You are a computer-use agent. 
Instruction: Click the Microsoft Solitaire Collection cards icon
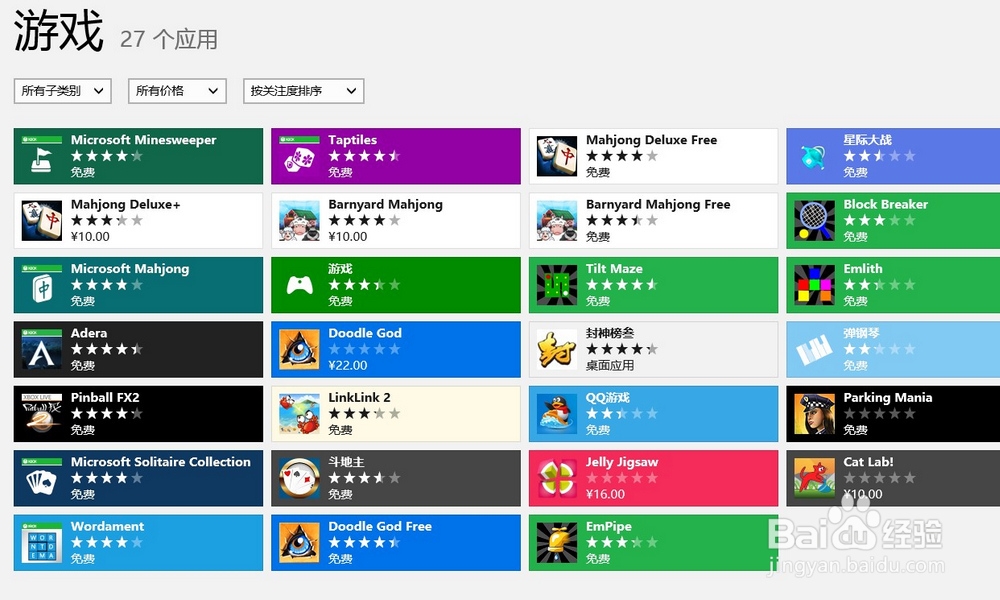(41, 478)
